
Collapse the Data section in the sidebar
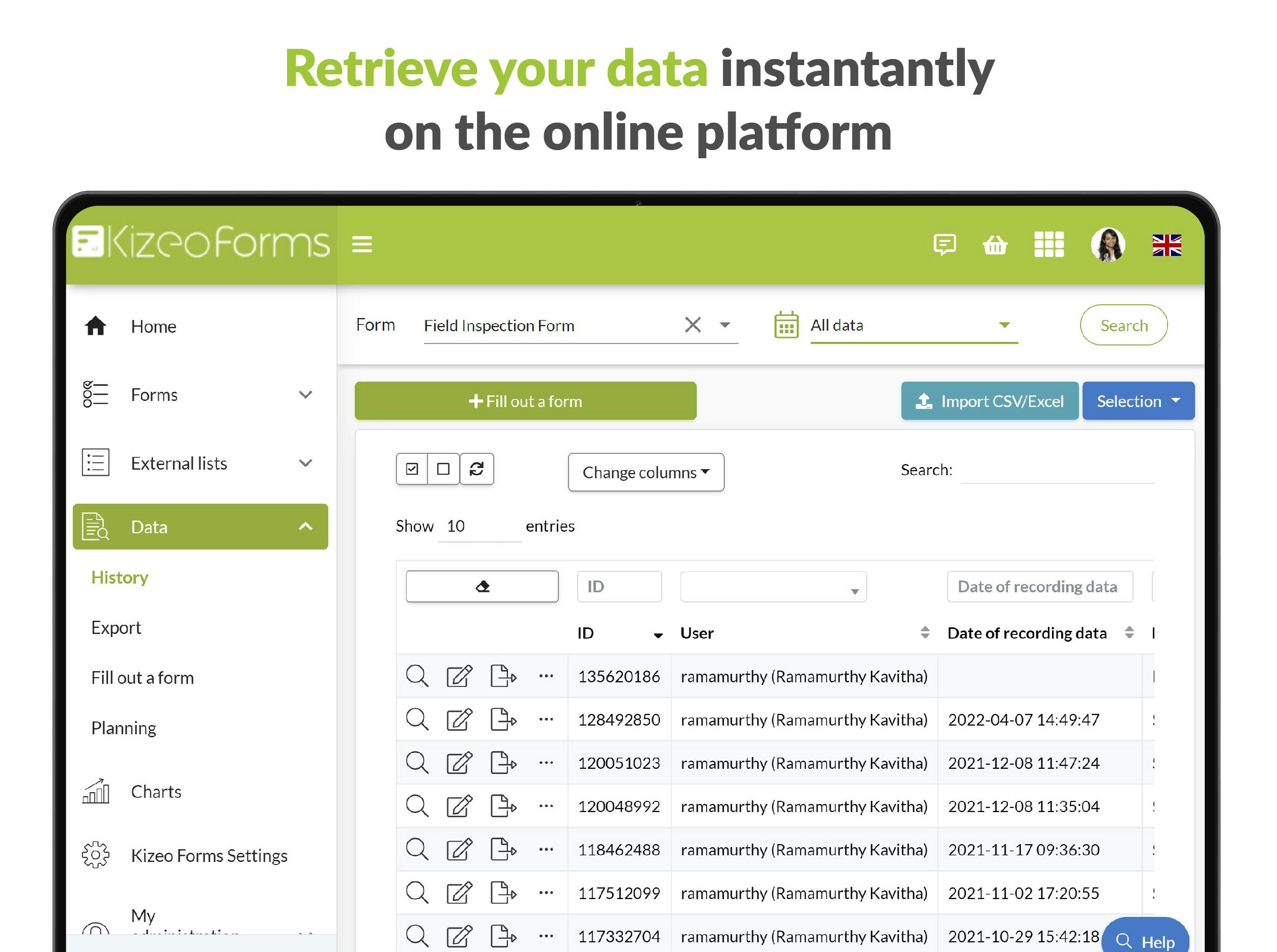[x=305, y=526]
